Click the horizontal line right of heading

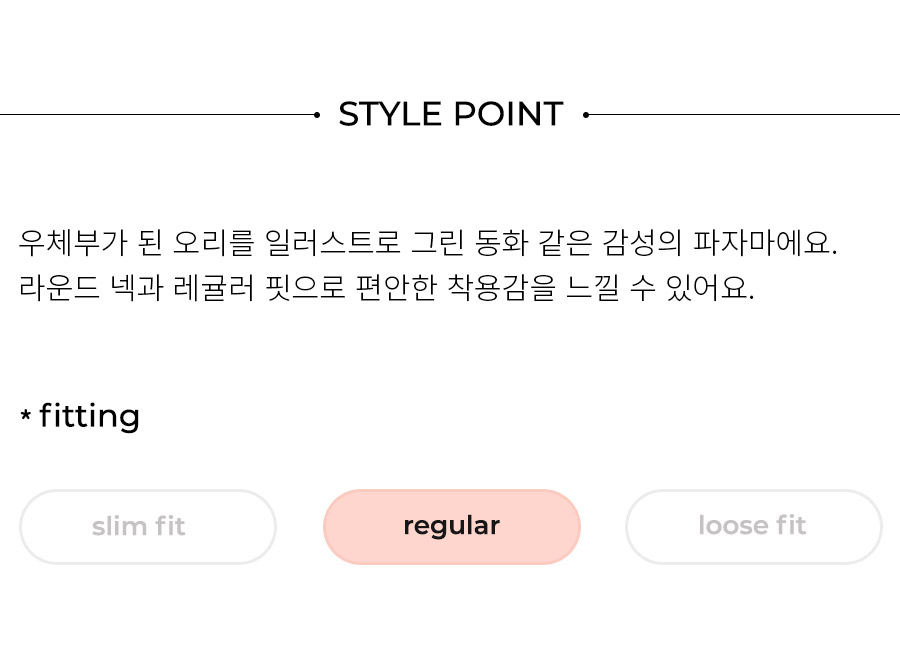tap(744, 115)
